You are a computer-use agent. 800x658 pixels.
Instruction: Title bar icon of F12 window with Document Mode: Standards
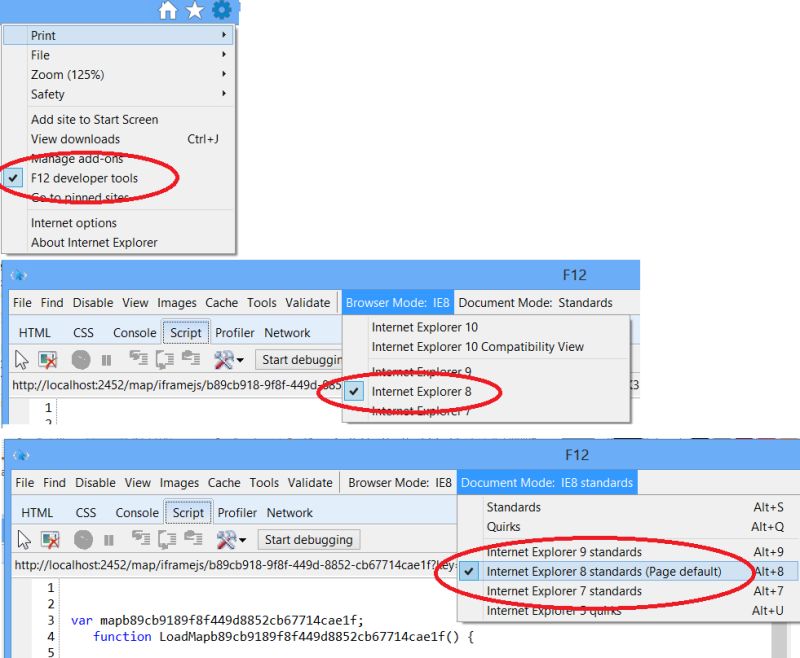(x=19, y=275)
